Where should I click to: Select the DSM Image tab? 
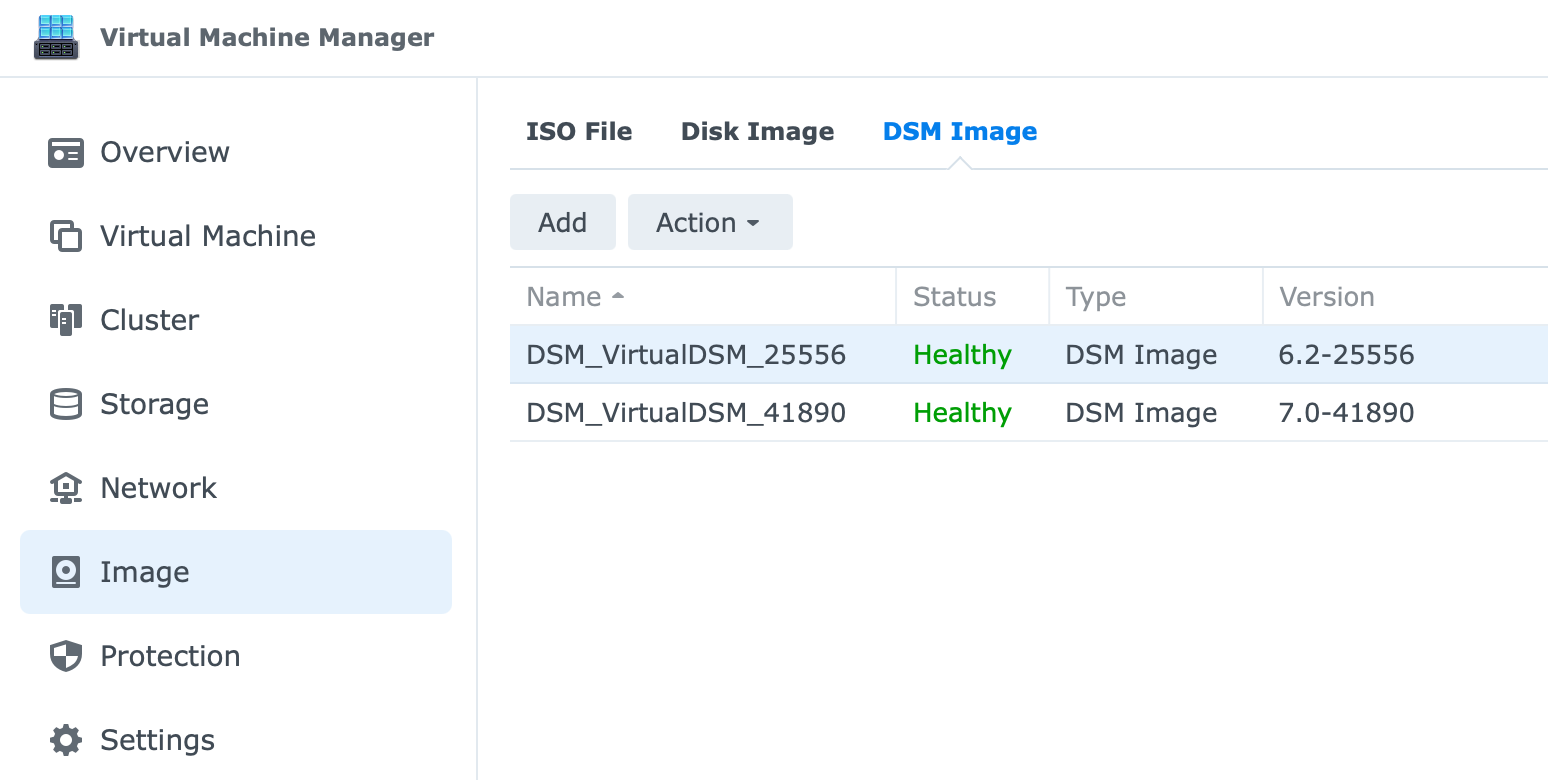(960, 132)
